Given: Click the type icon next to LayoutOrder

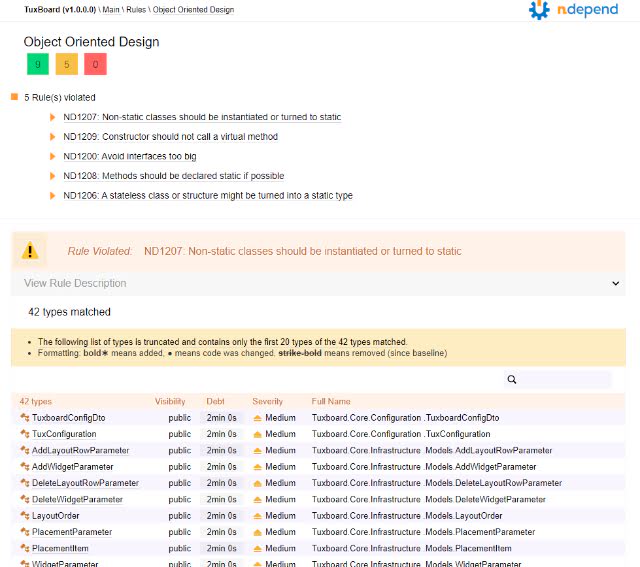Looking at the screenshot, I should tap(25, 516).
